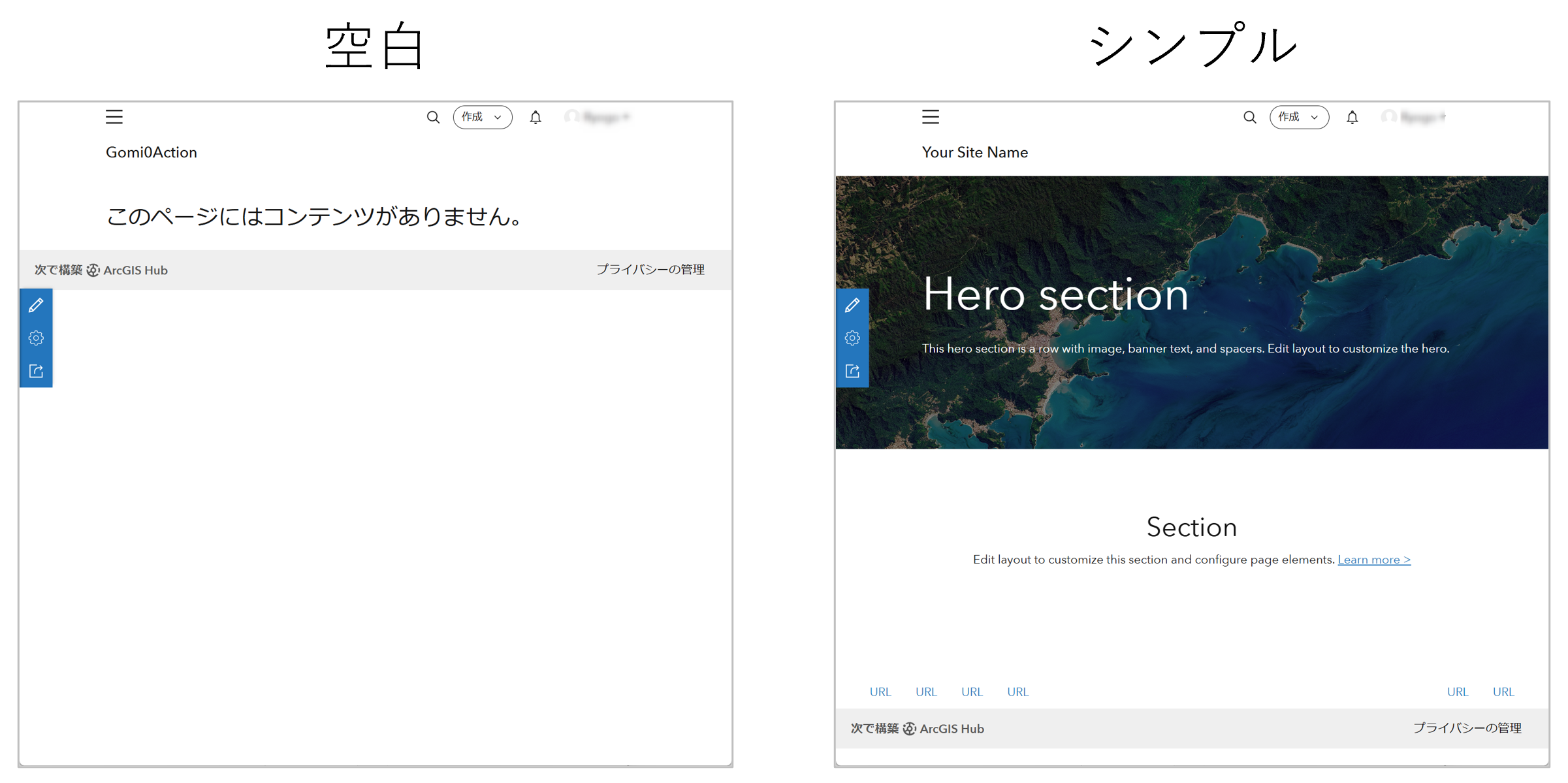This screenshot has width=1568, height=783.
Task: Click search icon in Gomi0Action site header
Action: [433, 117]
